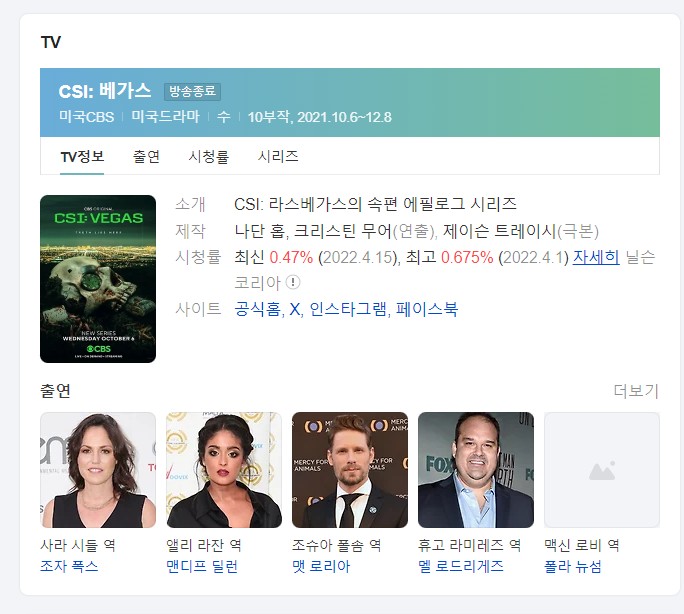Click 멜 로드리게즈 actor photo

476,470
